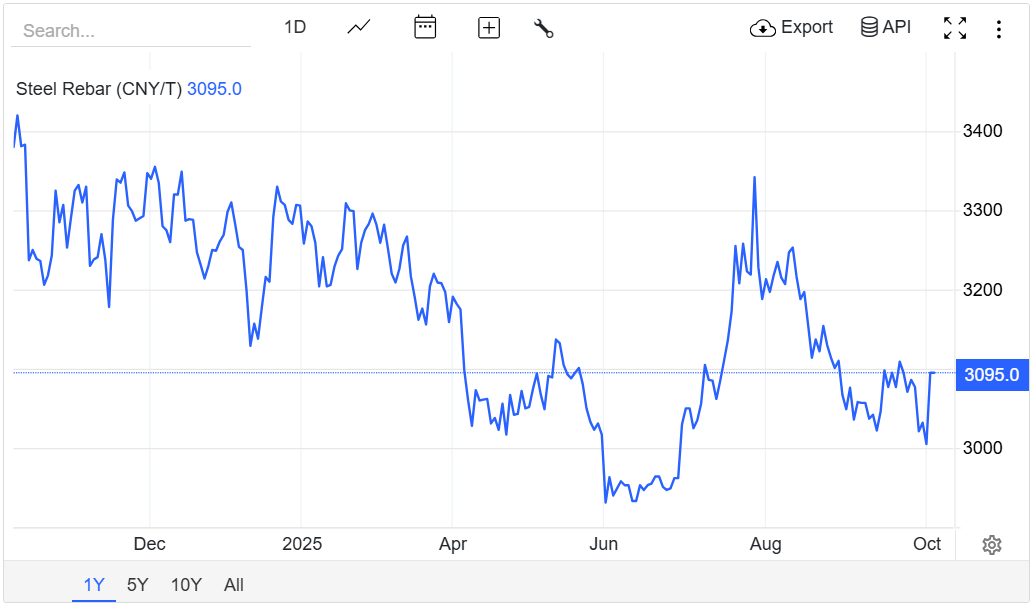This screenshot has width=1033, height=606.
Task: Switch to the 5Y time range
Action: pyautogui.click(x=138, y=585)
